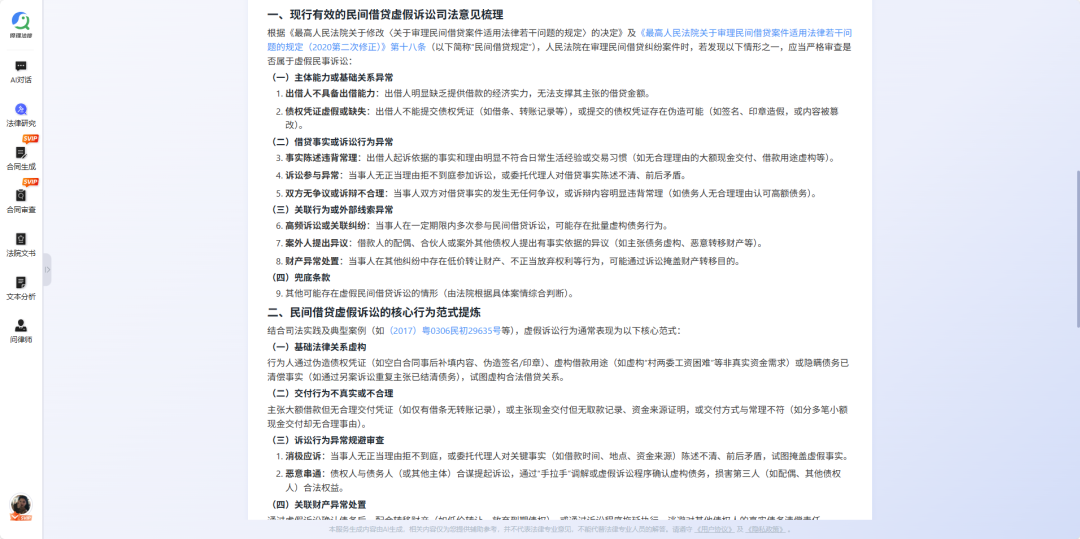The width and height of the screenshot is (1080, 539).
Task: Click subheading （四）兜底条款
Action: coord(300,277)
